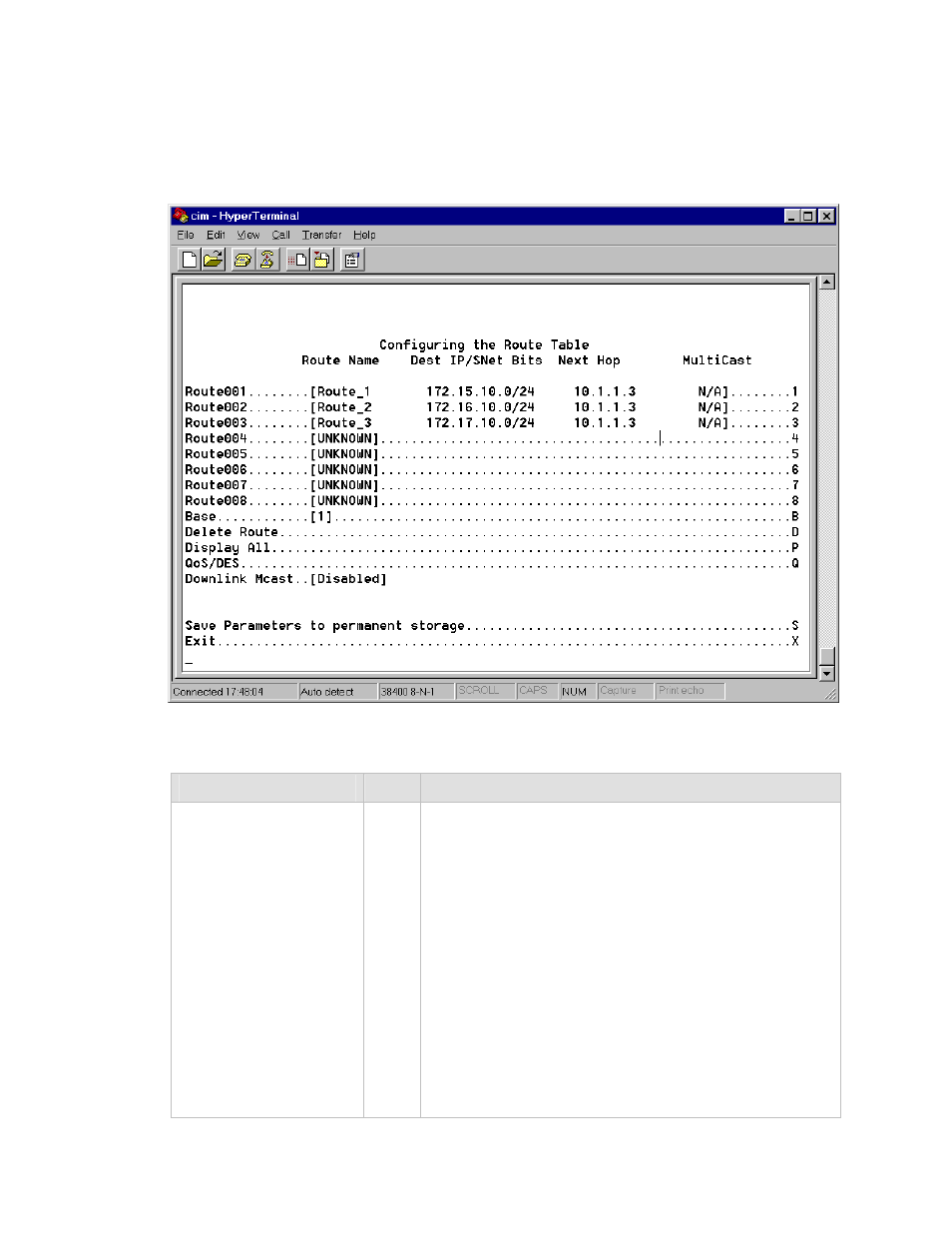The image size is (952, 1233).
Task: Open the Call menu
Action: [281, 235]
